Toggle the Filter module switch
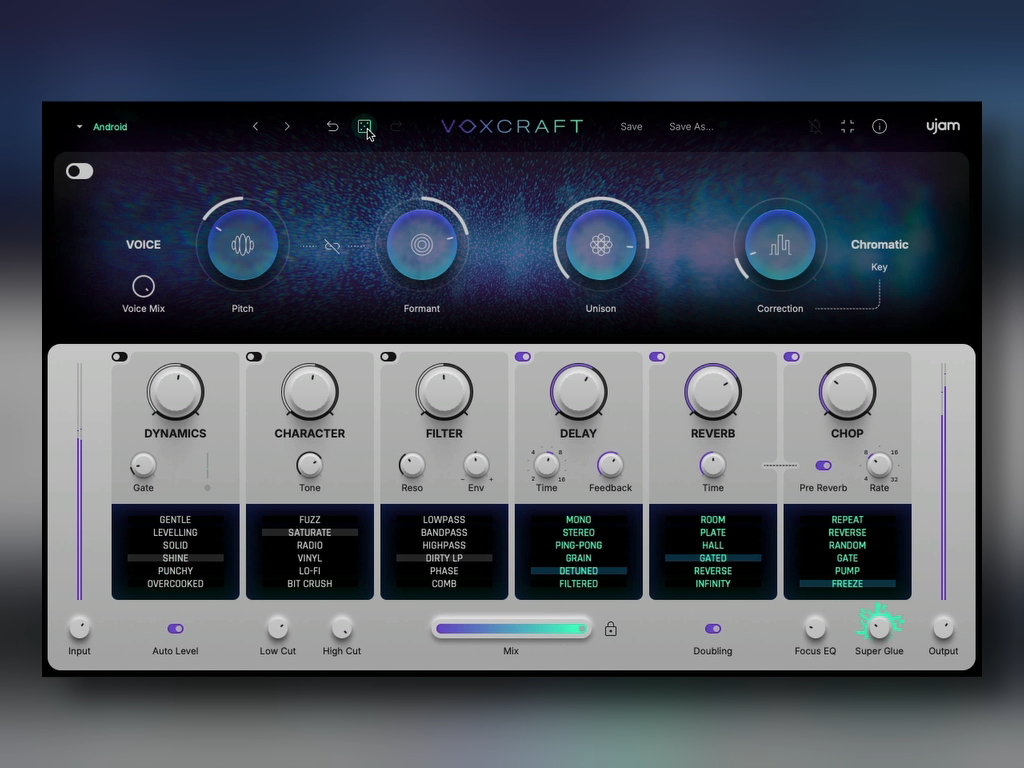 click(389, 357)
